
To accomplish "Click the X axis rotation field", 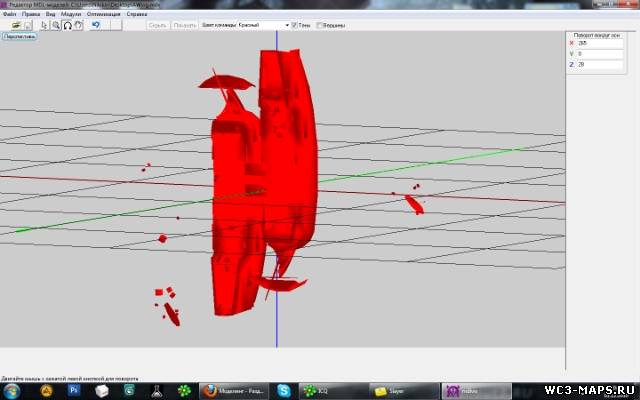I will click(x=598, y=43).
